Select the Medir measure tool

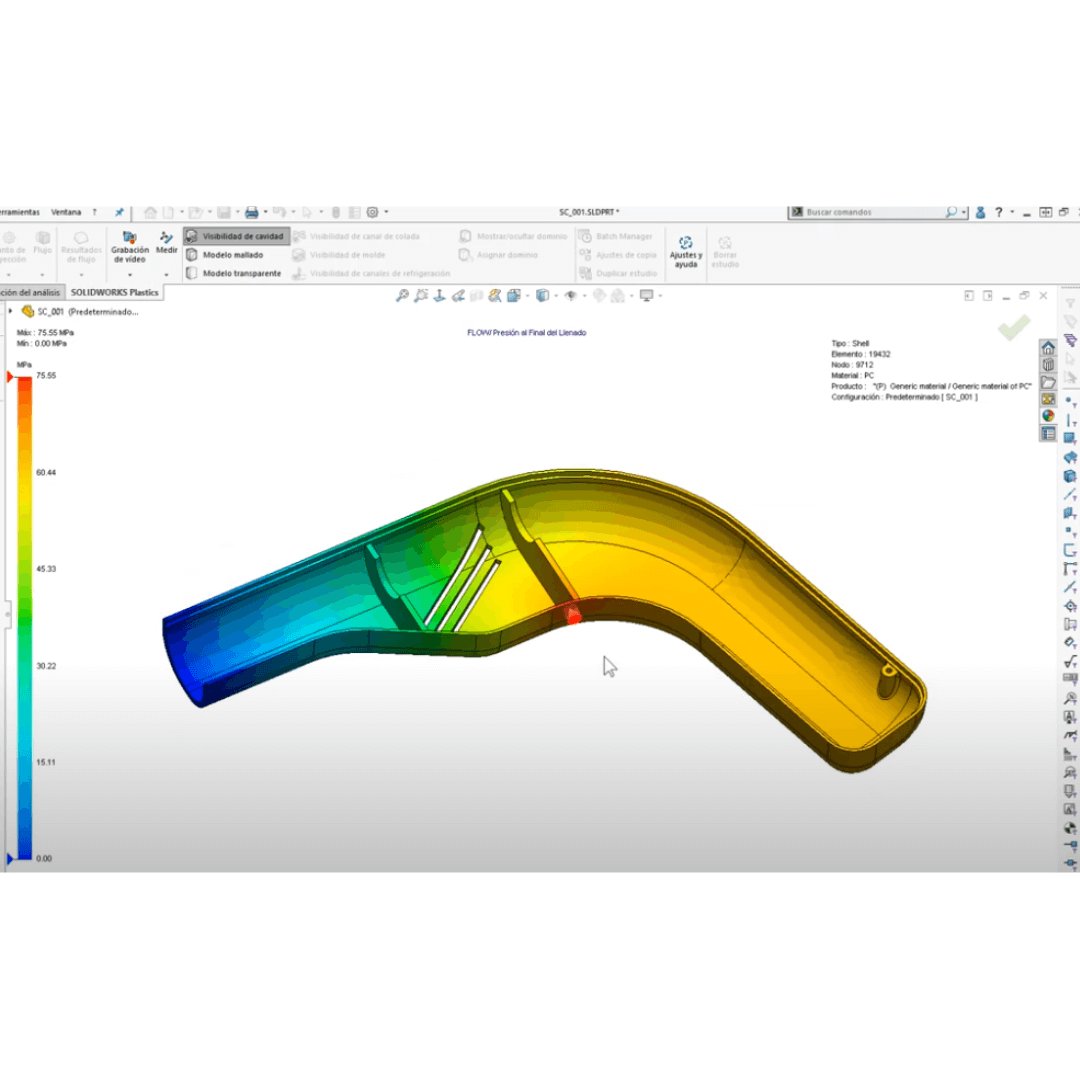click(x=166, y=242)
